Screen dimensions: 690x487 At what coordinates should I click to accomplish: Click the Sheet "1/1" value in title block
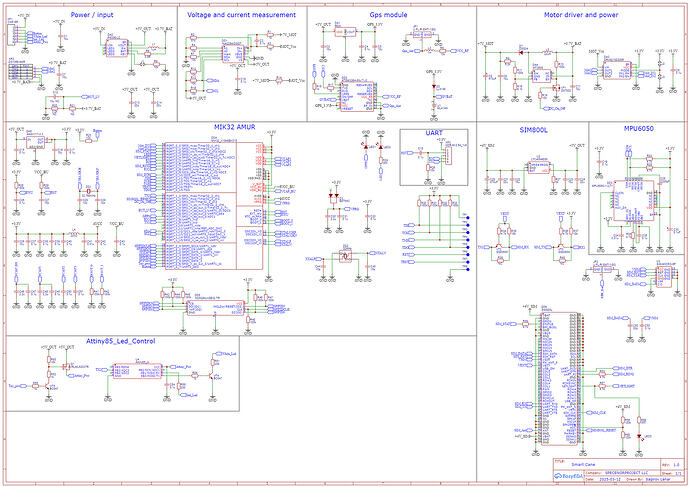pos(678,473)
